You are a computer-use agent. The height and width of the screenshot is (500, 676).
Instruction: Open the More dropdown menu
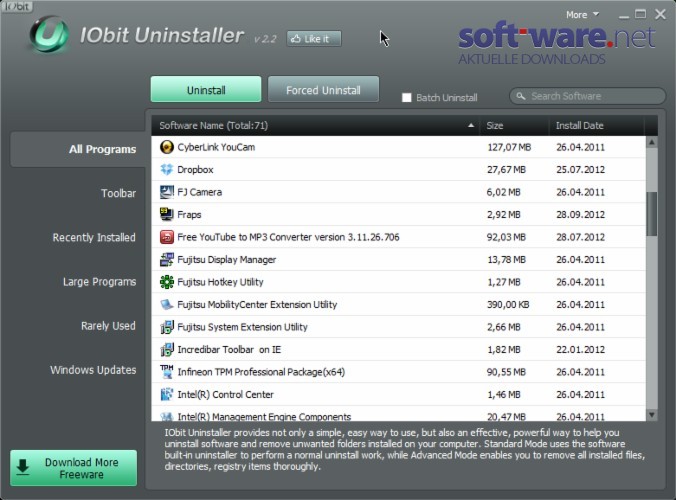(x=582, y=15)
